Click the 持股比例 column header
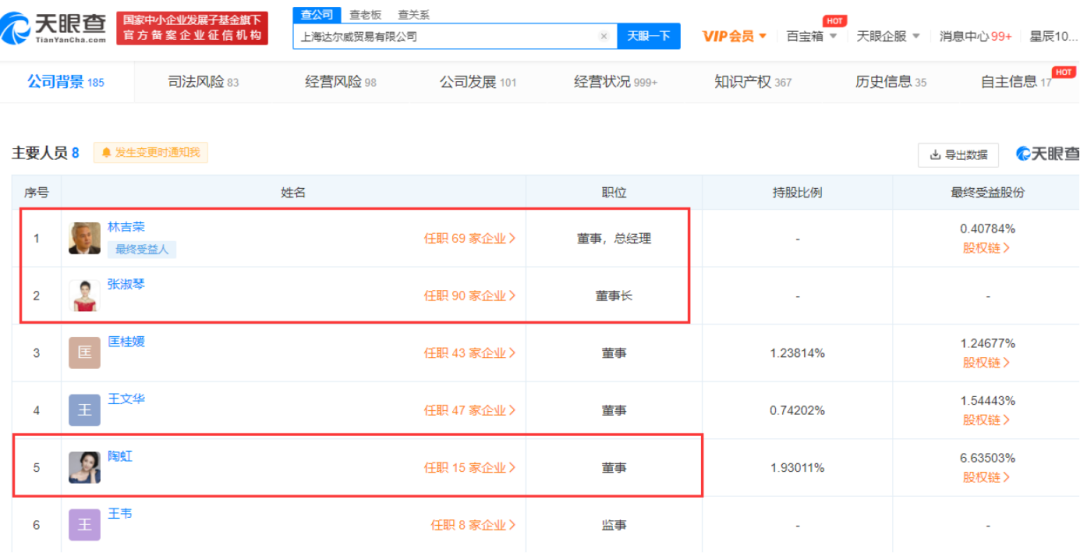 click(797, 193)
